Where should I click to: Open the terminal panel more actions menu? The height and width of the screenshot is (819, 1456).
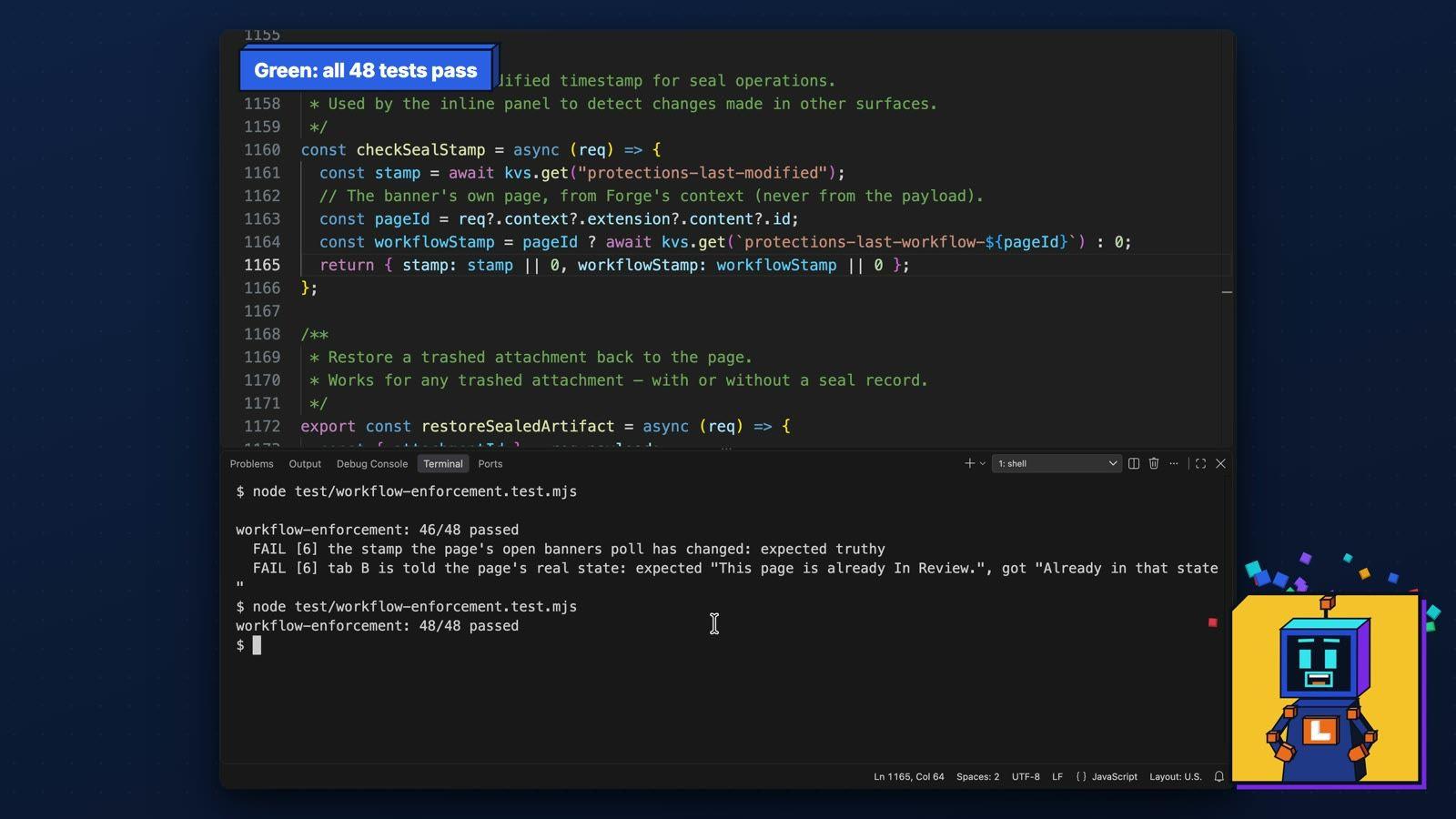coord(1174,463)
